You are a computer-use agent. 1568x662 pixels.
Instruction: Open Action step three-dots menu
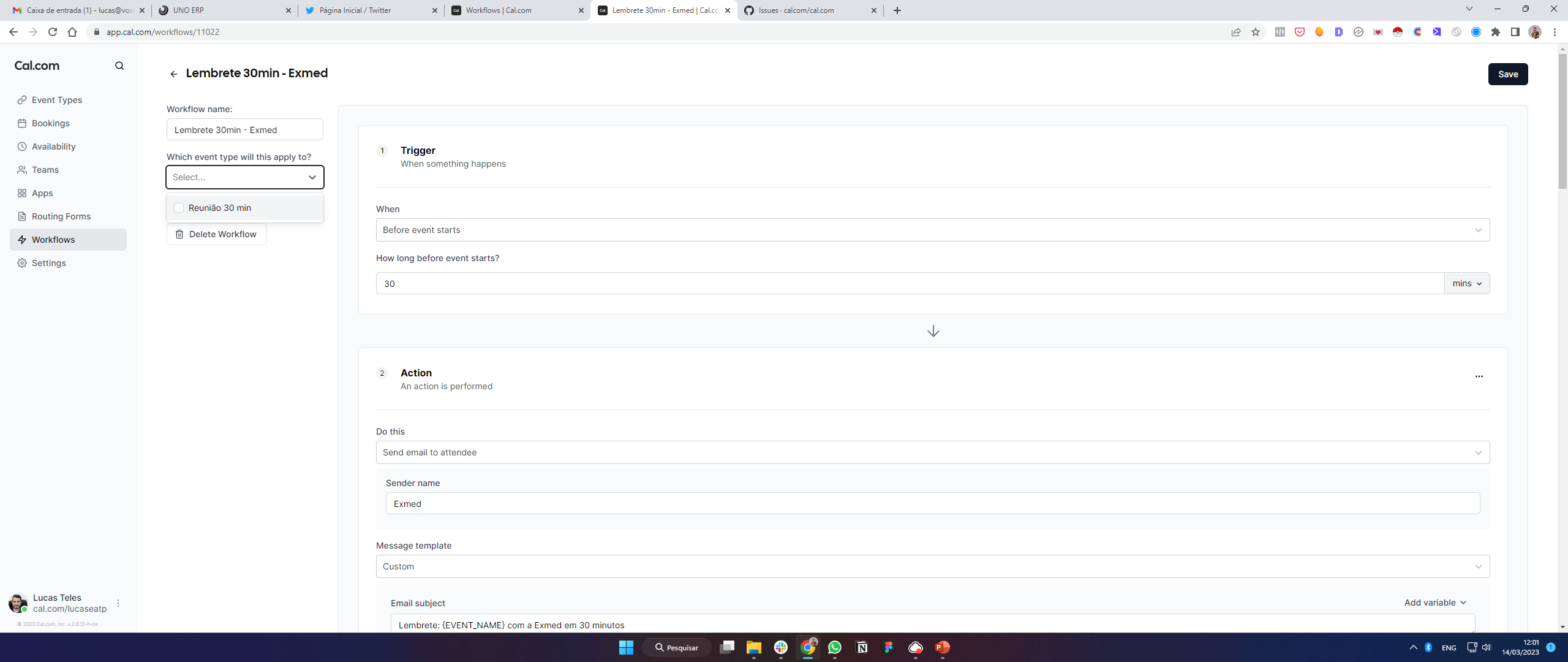pos(1479,376)
